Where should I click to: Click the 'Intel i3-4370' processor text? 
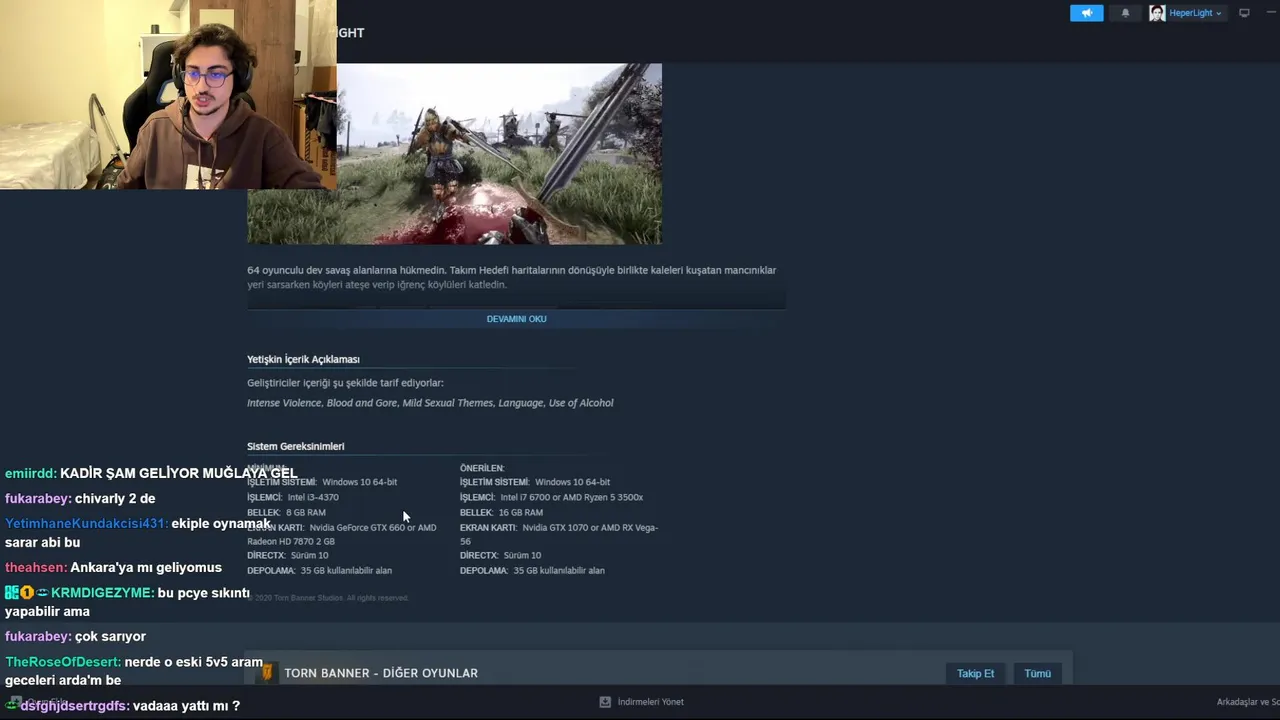[x=313, y=497]
